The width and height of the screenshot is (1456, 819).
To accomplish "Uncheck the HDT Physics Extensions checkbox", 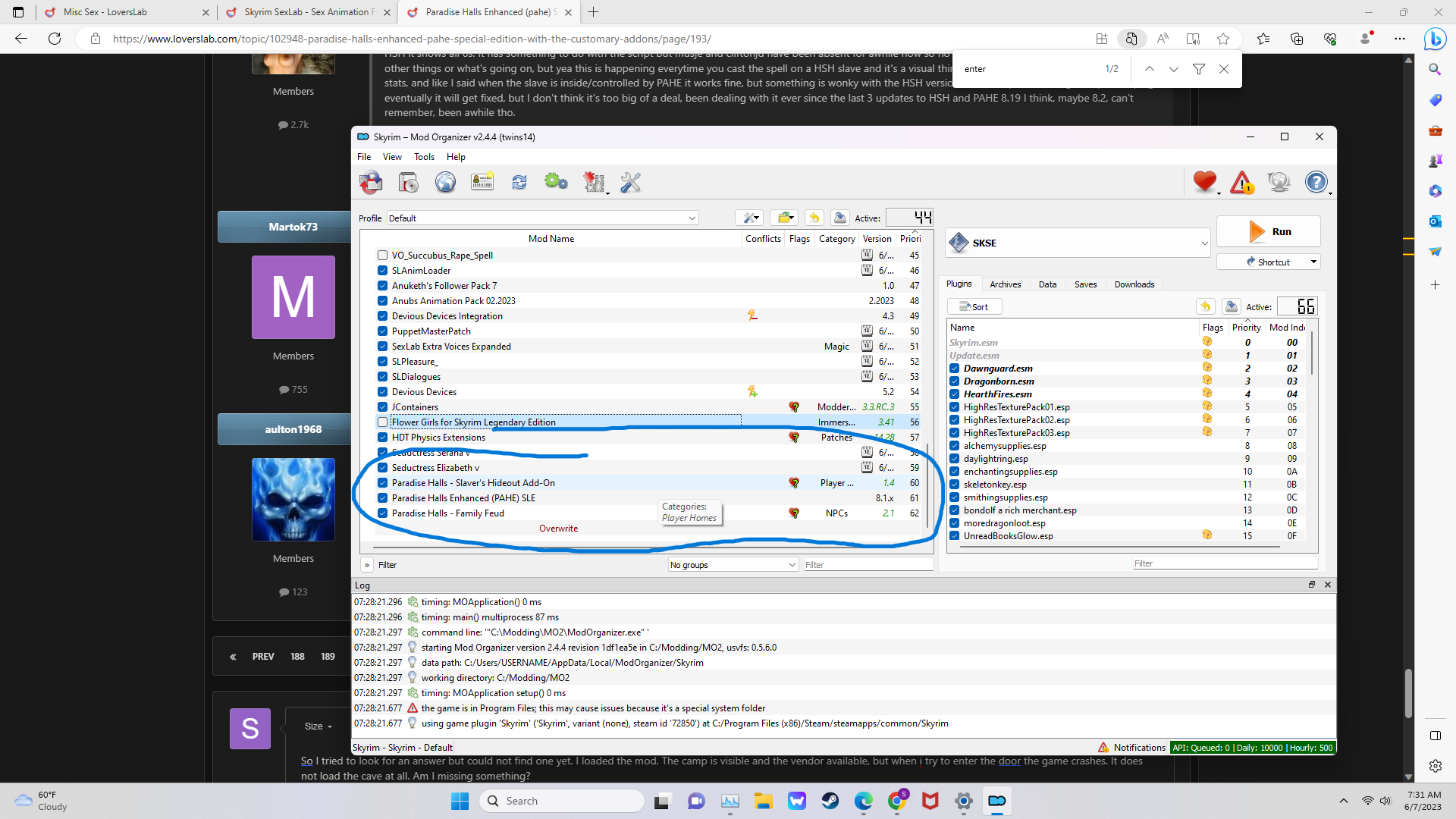I will coord(383,438).
